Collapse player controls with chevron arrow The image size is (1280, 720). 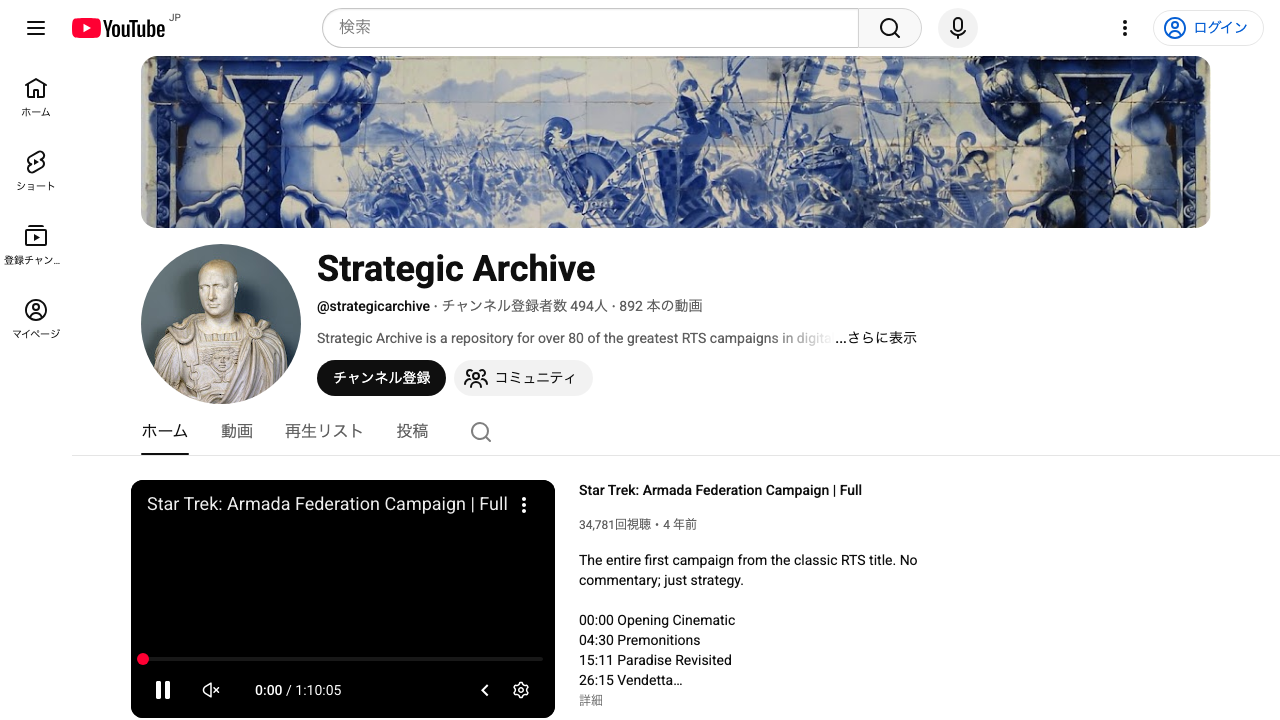(x=485, y=690)
